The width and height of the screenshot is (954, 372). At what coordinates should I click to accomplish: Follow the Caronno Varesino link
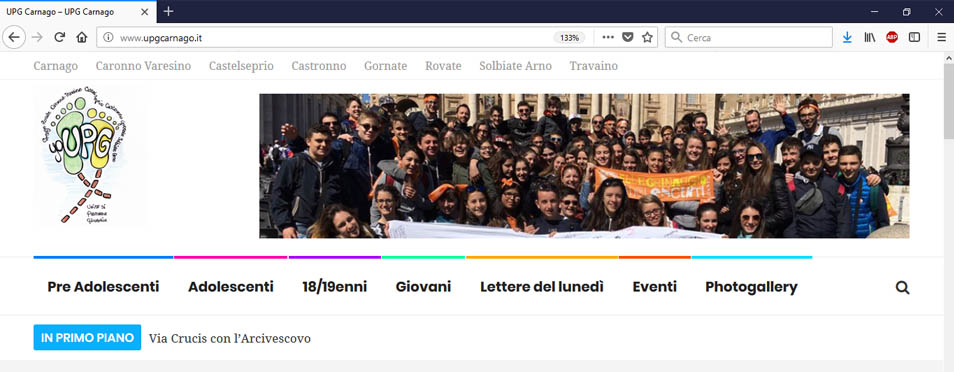143,66
